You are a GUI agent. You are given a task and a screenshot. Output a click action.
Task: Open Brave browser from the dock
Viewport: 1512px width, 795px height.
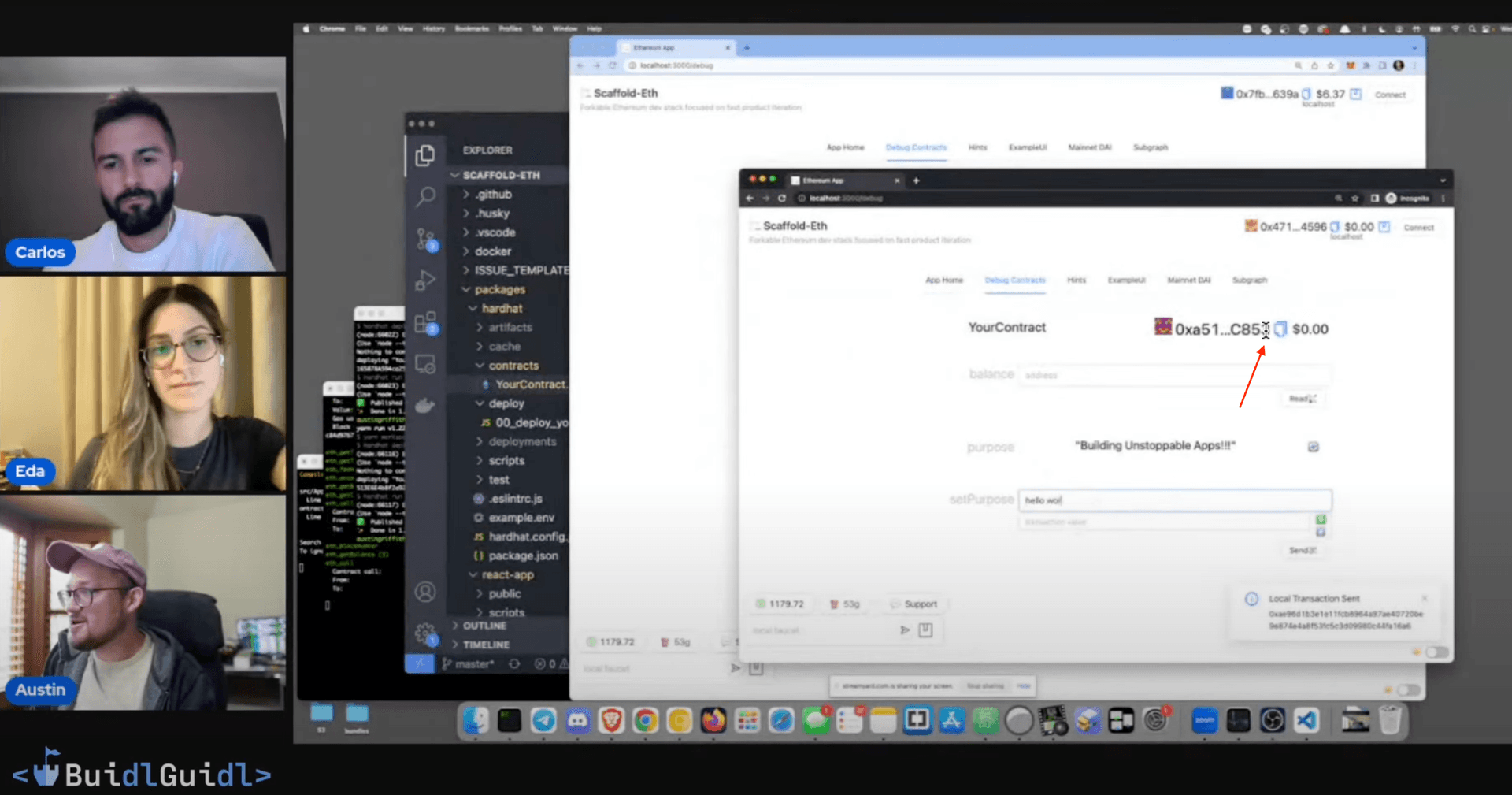[x=611, y=720]
